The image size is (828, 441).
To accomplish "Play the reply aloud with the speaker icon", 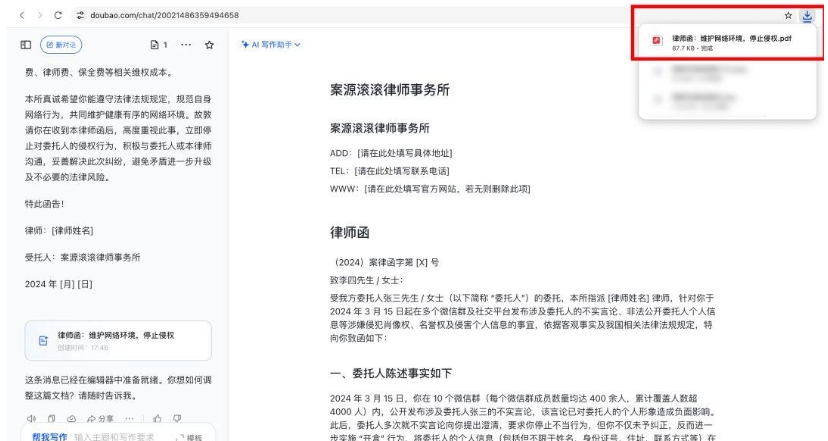I will coord(31,418).
